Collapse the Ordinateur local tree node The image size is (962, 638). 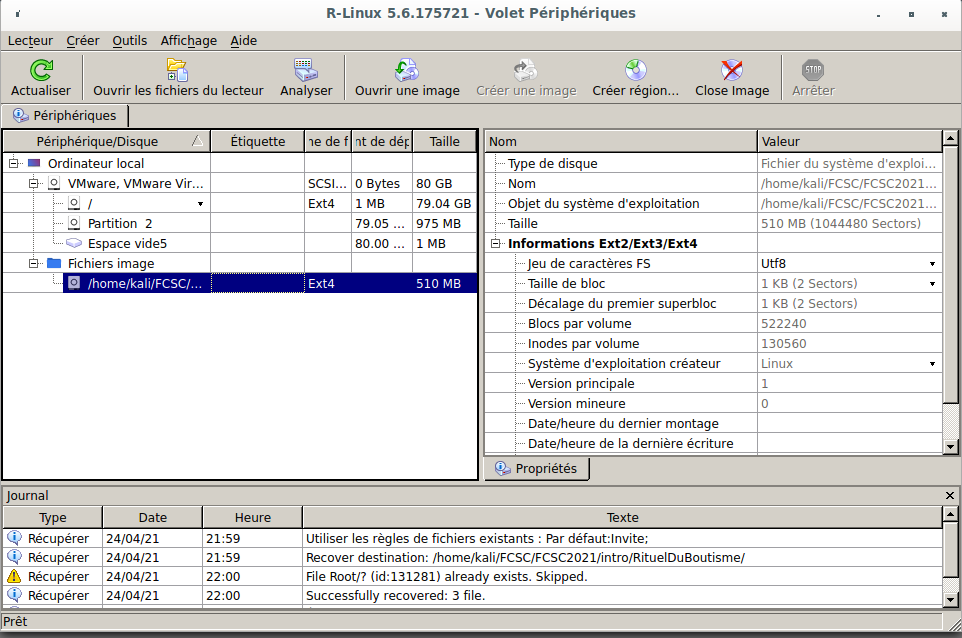(13, 163)
